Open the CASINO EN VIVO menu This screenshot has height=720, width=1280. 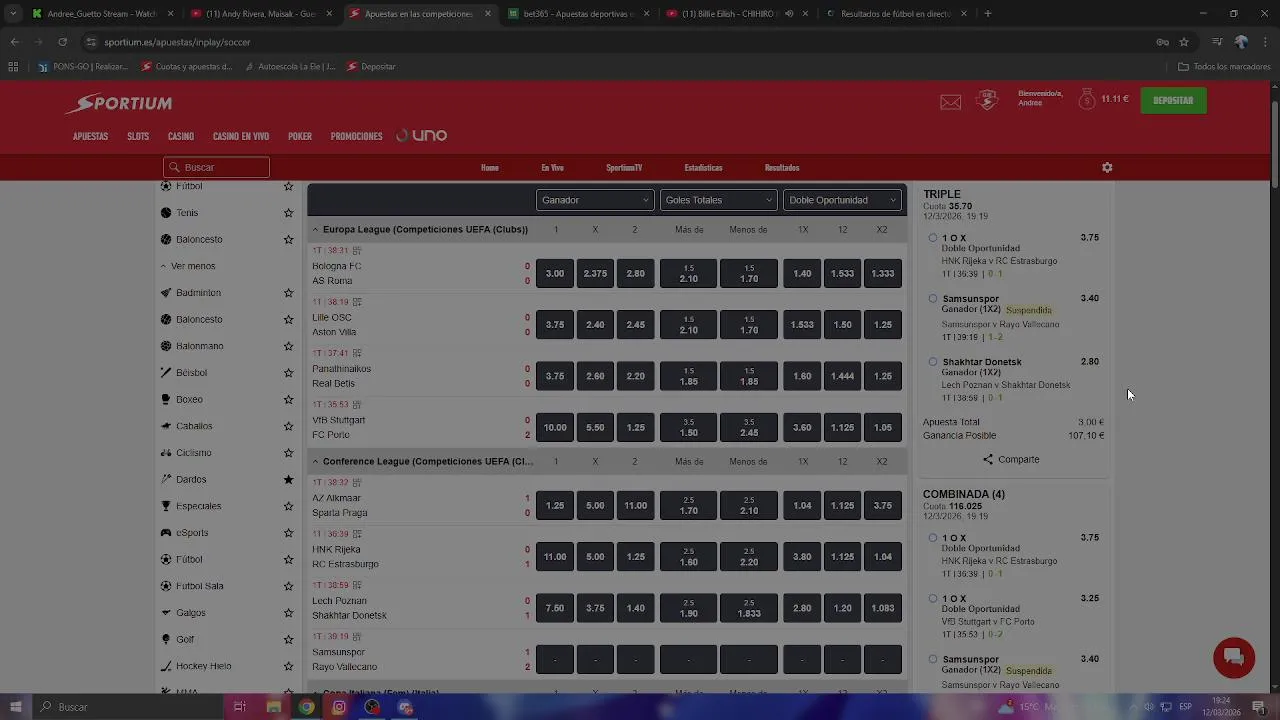[241, 136]
